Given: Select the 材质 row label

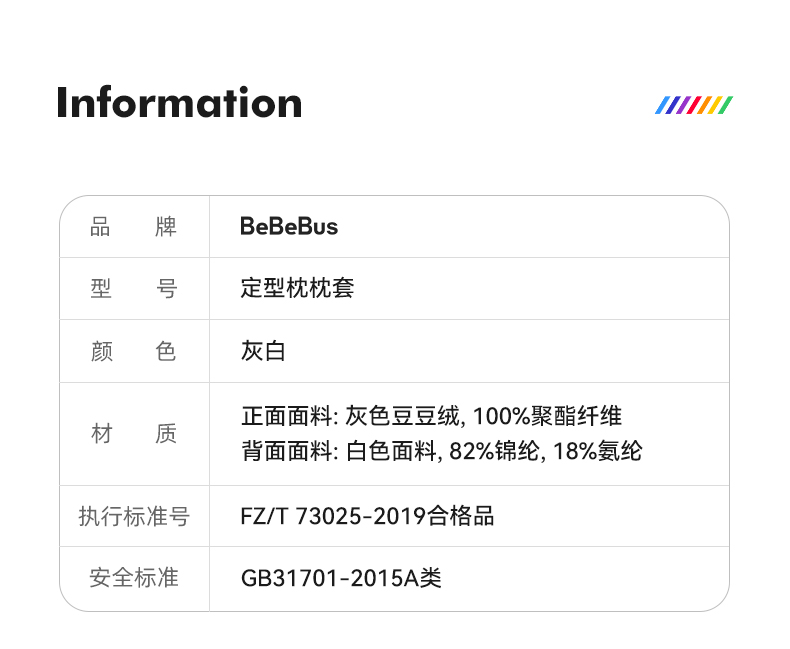Looking at the screenshot, I should click(x=134, y=434).
